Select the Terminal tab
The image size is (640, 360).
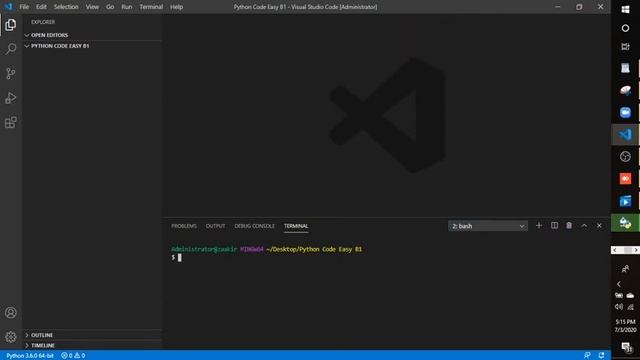pyautogui.click(x=296, y=226)
